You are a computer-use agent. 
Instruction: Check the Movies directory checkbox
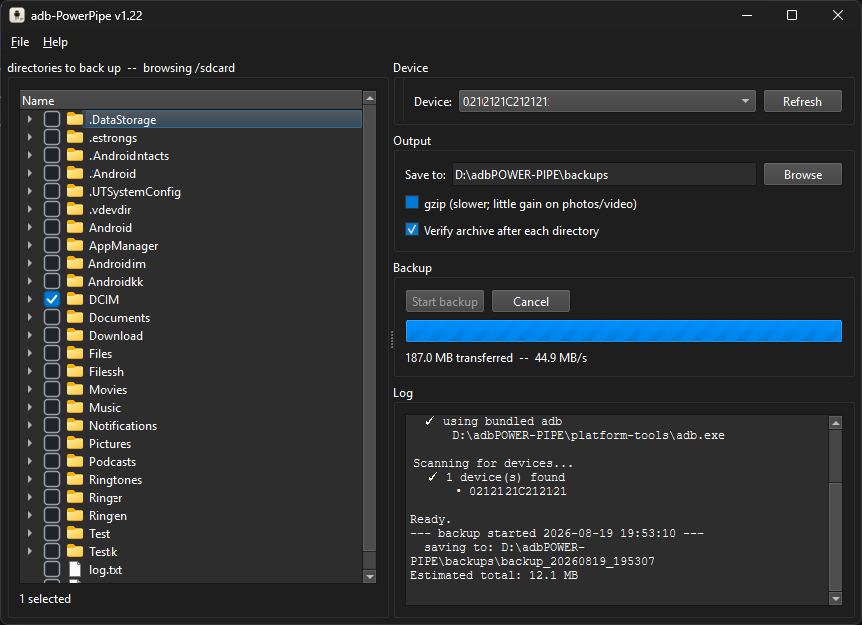point(52,389)
